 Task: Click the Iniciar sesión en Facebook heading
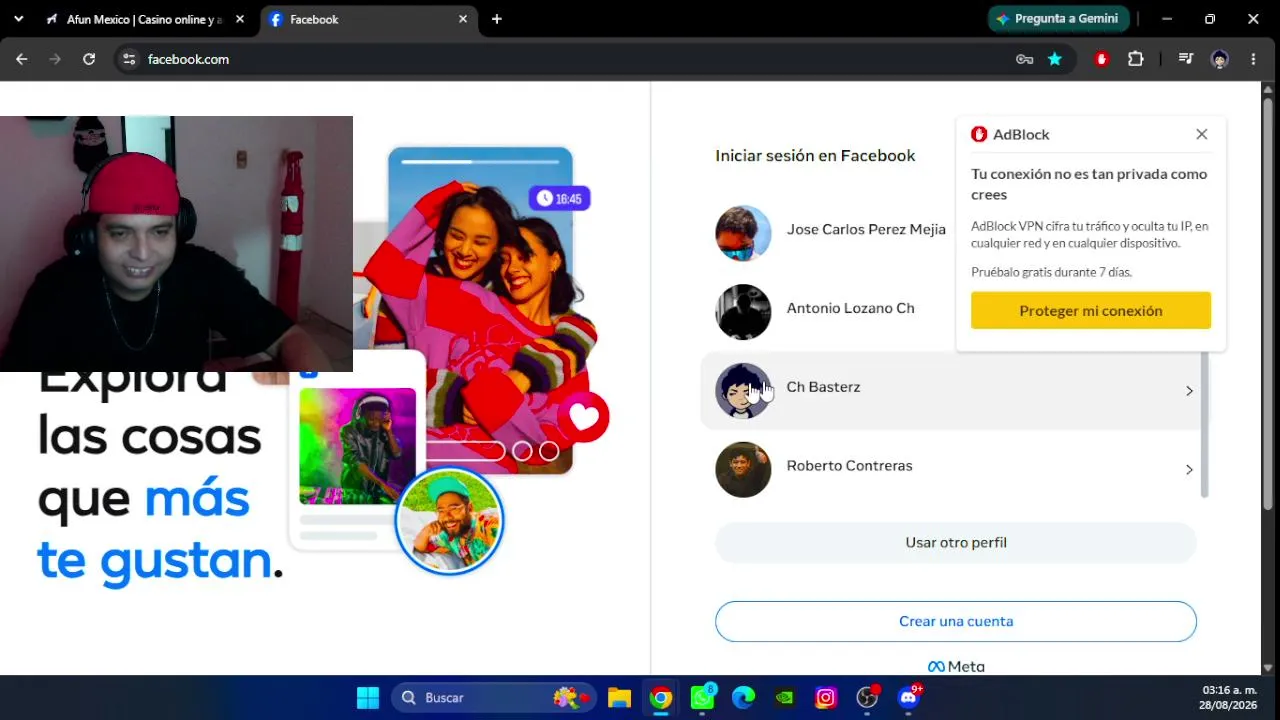point(815,156)
